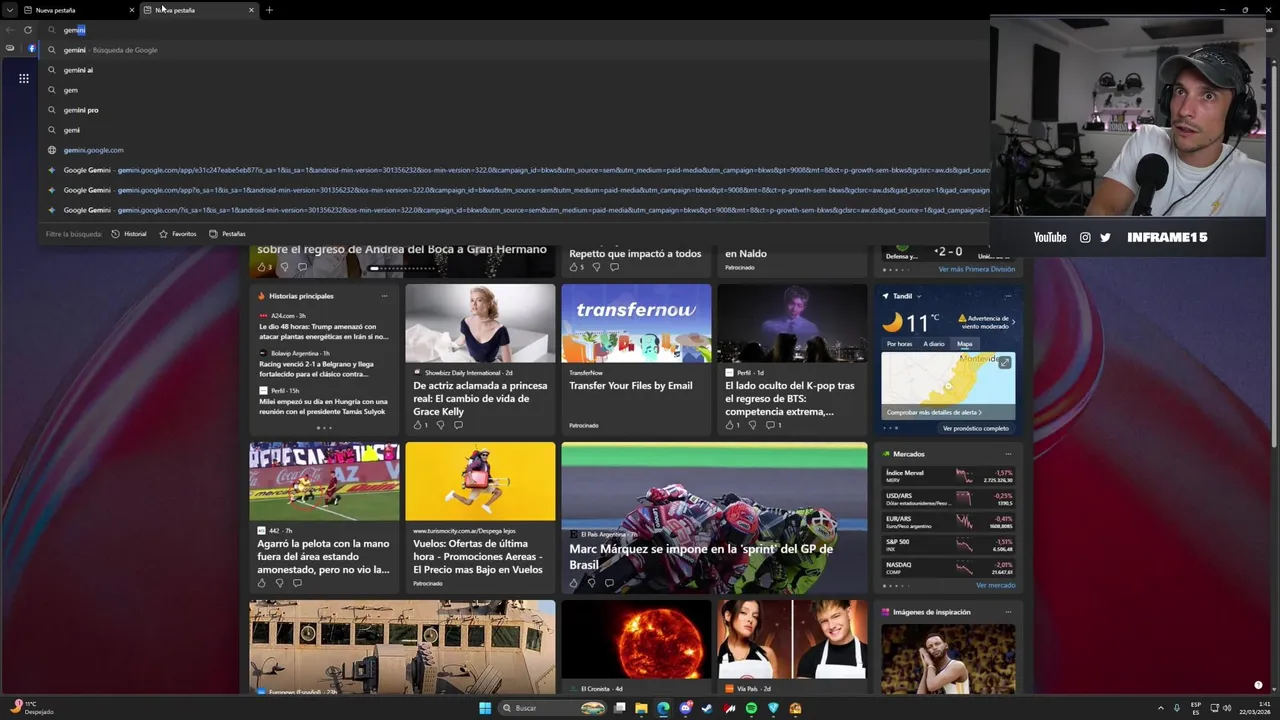This screenshot has height=720, width=1280.
Task: Open the Milei en Hungría story
Action: 322,406
